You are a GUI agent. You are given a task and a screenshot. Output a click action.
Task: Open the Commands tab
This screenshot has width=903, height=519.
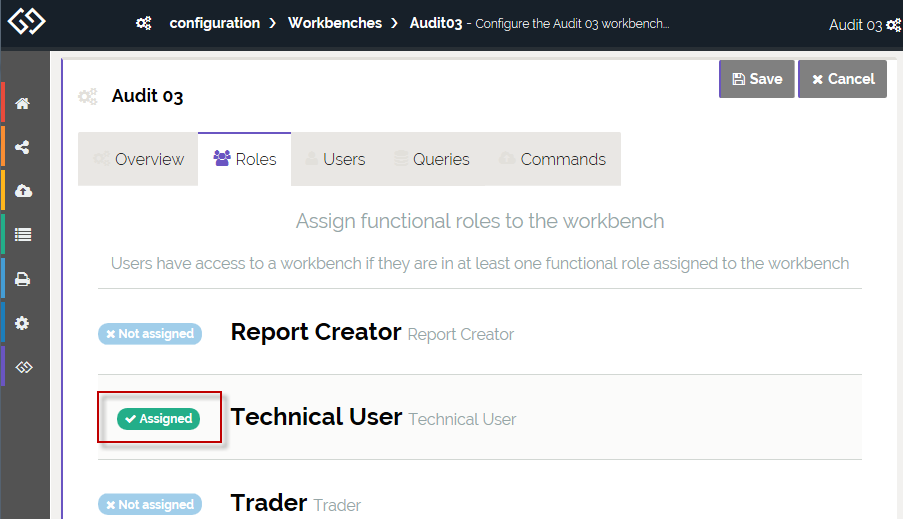(x=552, y=159)
